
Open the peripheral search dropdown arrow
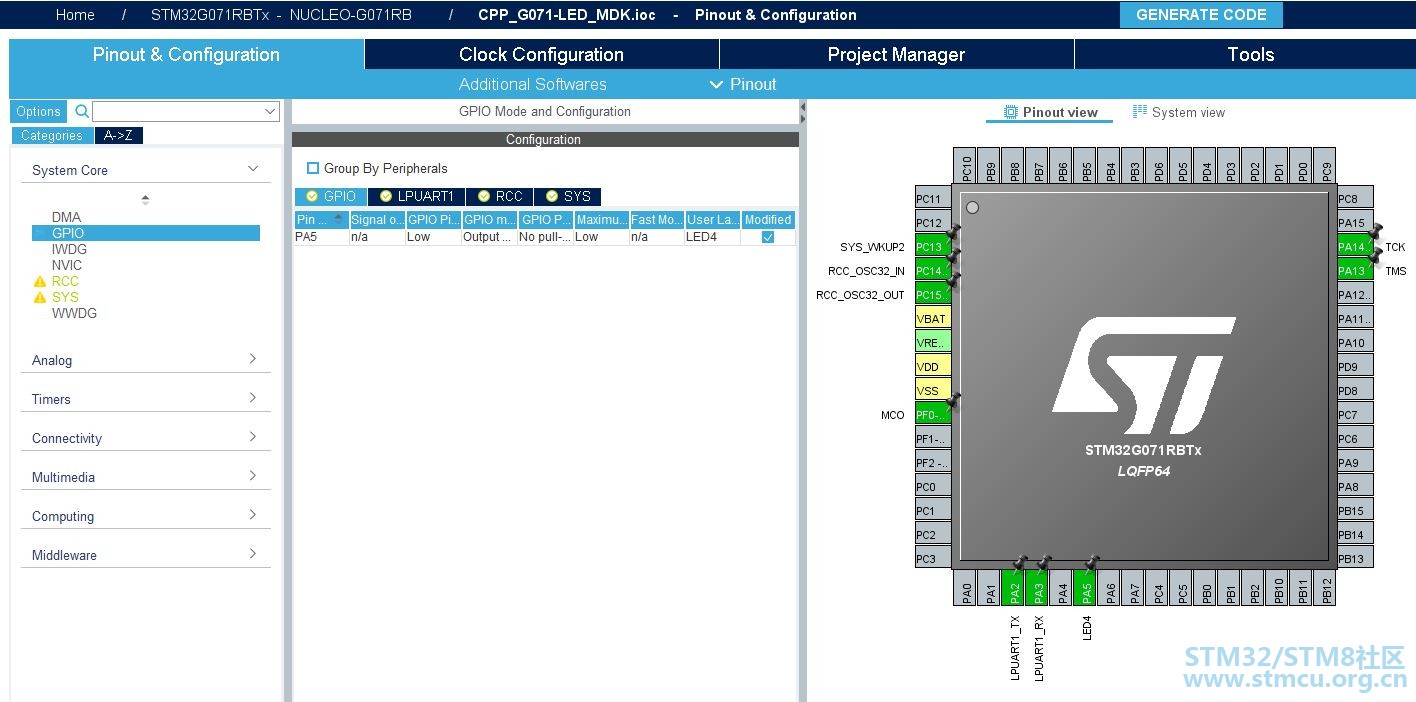(270, 111)
